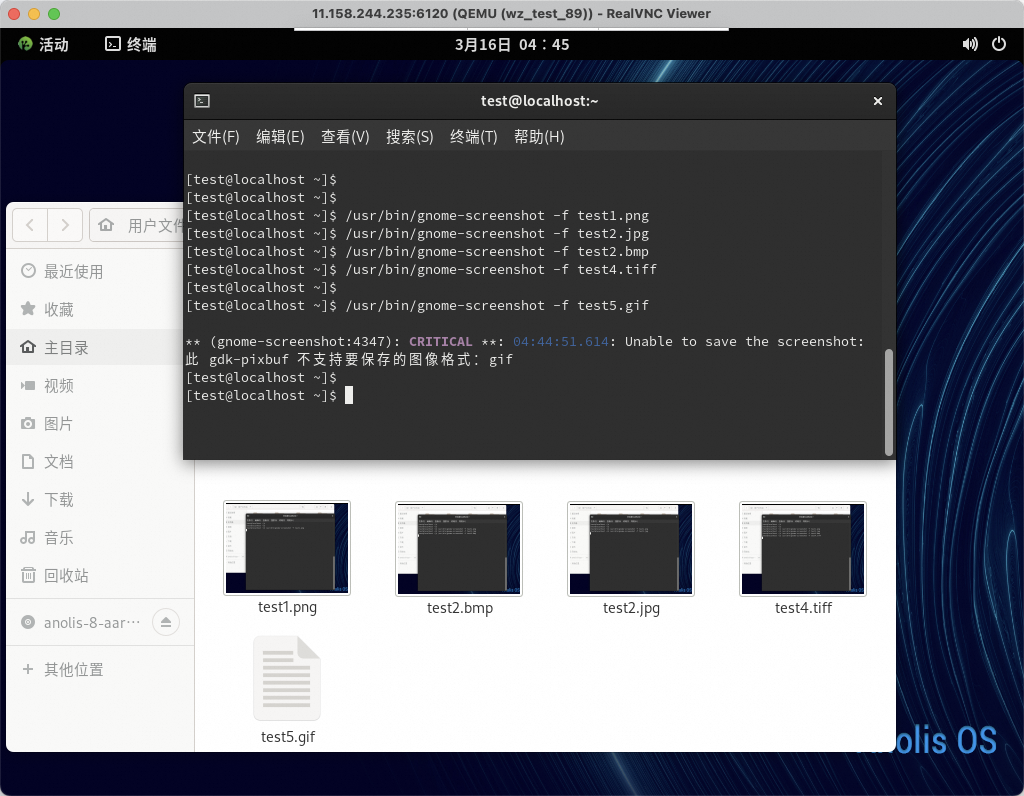The image size is (1024, 796).
Task: Open the power menu icon
Action: [998, 44]
